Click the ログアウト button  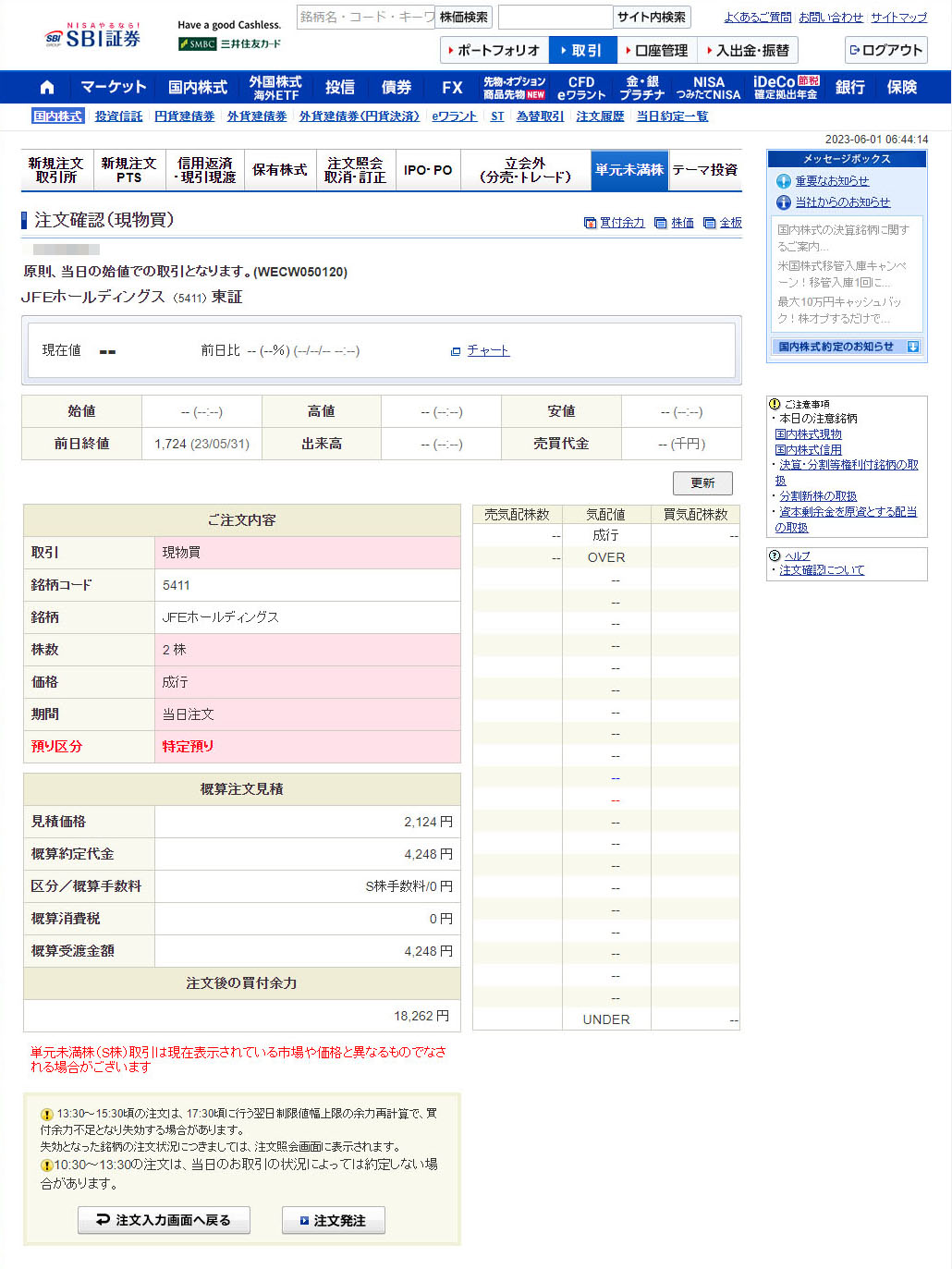(x=885, y=50)
